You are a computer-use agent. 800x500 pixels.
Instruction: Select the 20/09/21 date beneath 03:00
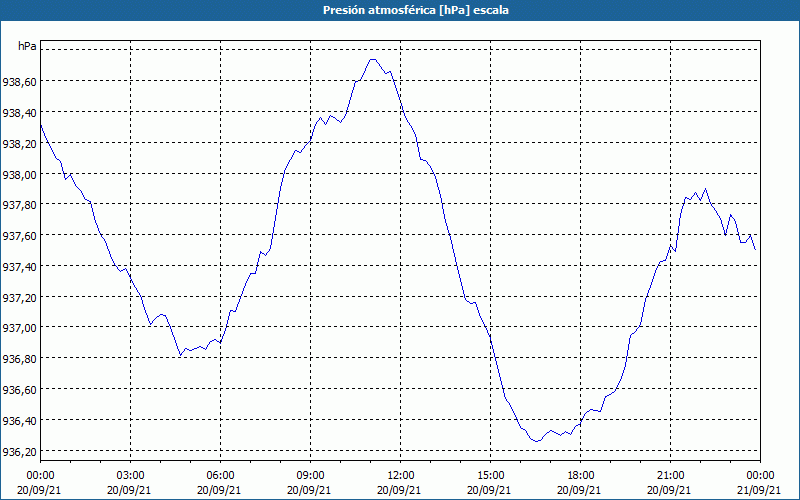(131, 490)
